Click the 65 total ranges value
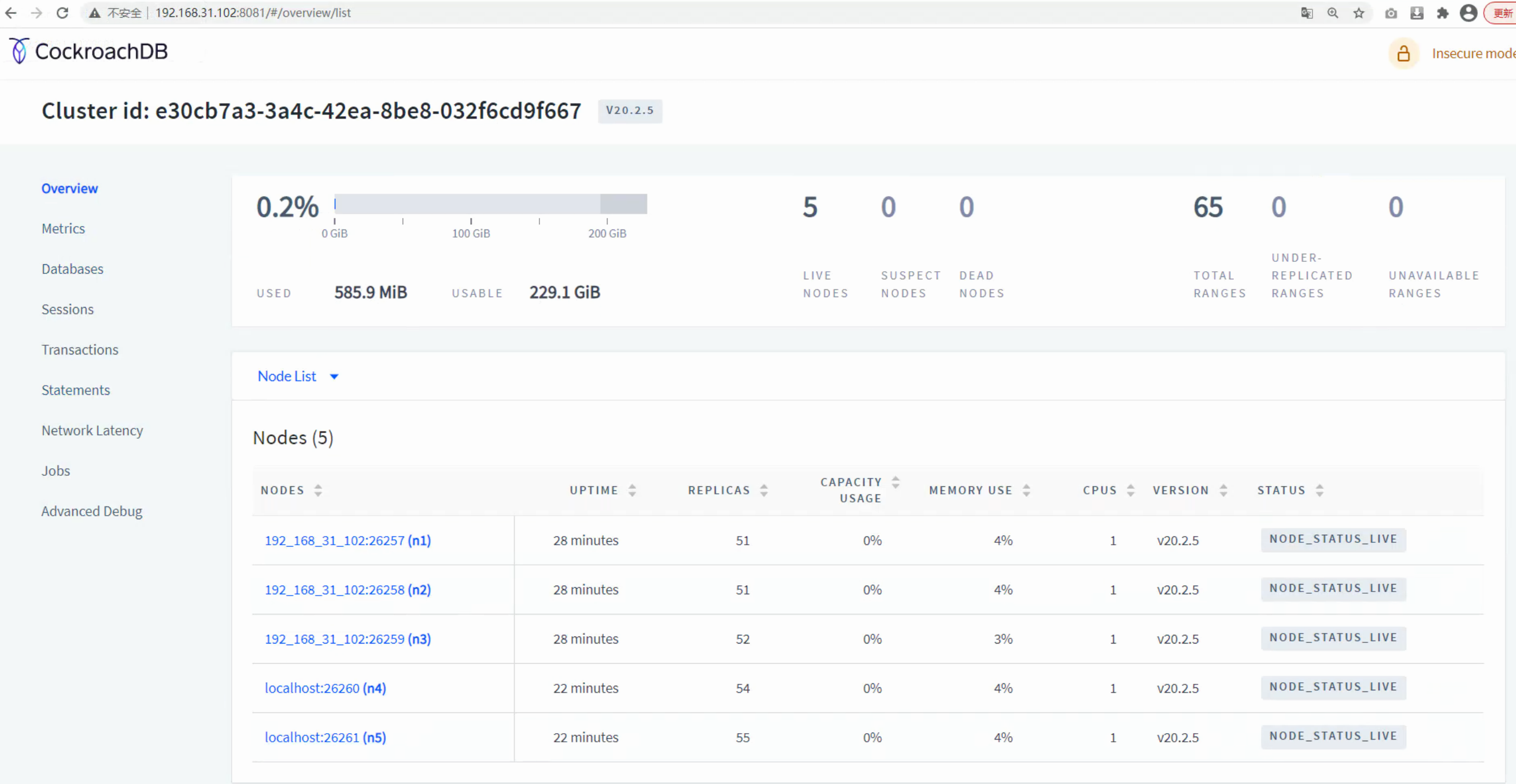The width and height of the screenshot is (1516, 784). (1208, 207)
